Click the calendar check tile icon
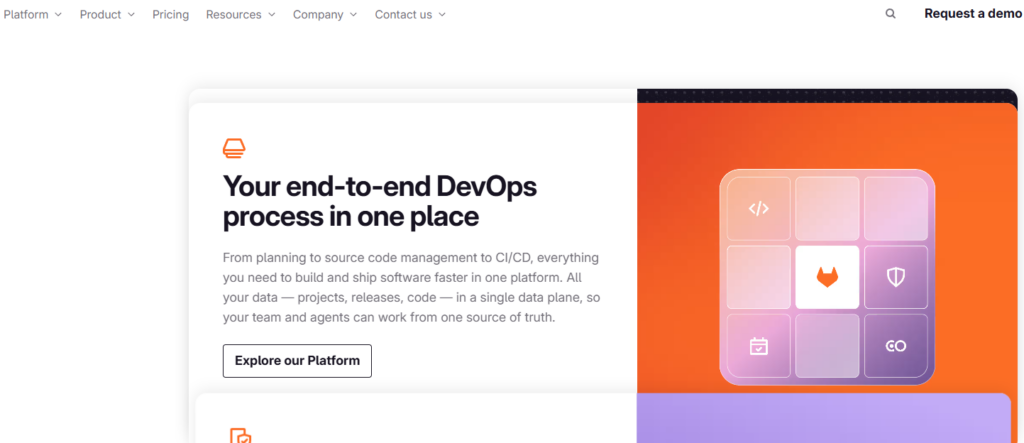This screenshot has height=443, width=1024. [758, 346]
